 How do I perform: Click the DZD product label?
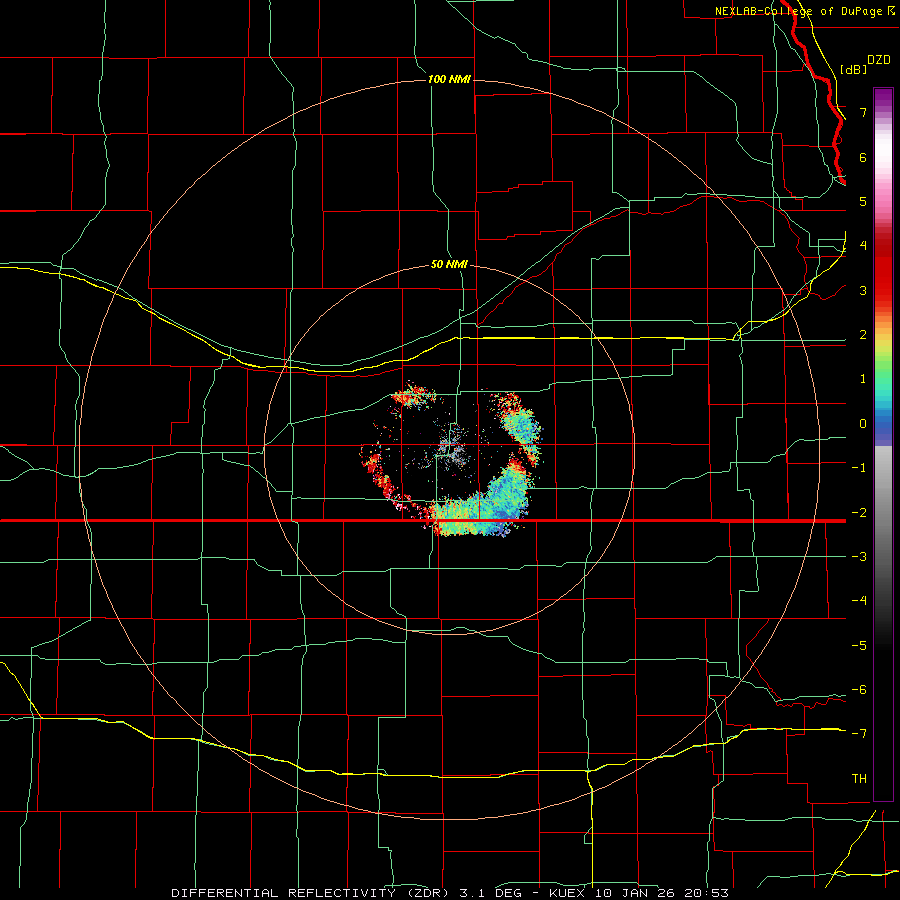coord(879,60)
